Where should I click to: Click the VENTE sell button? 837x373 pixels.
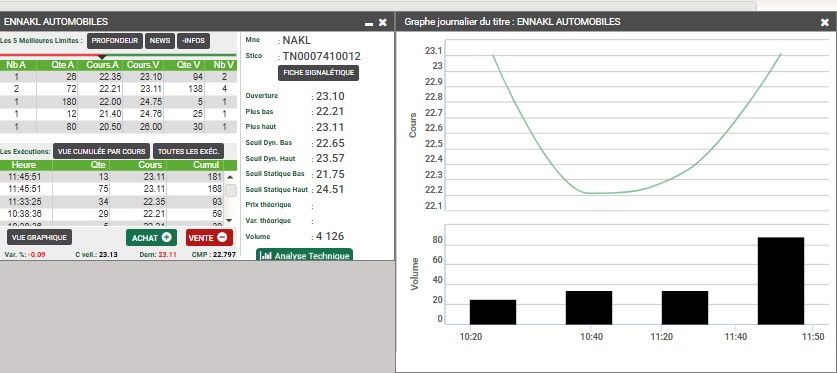pyautogui.click(x=209, y=237)
